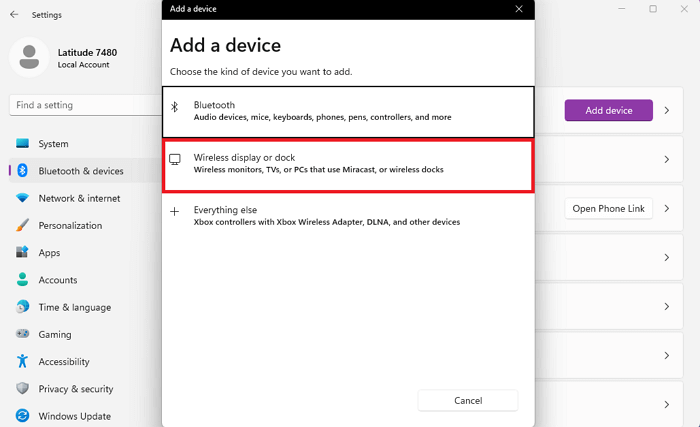Click the purple Add device button
The height and width of the screenshot is (427, 700).
tap(608, 110)
